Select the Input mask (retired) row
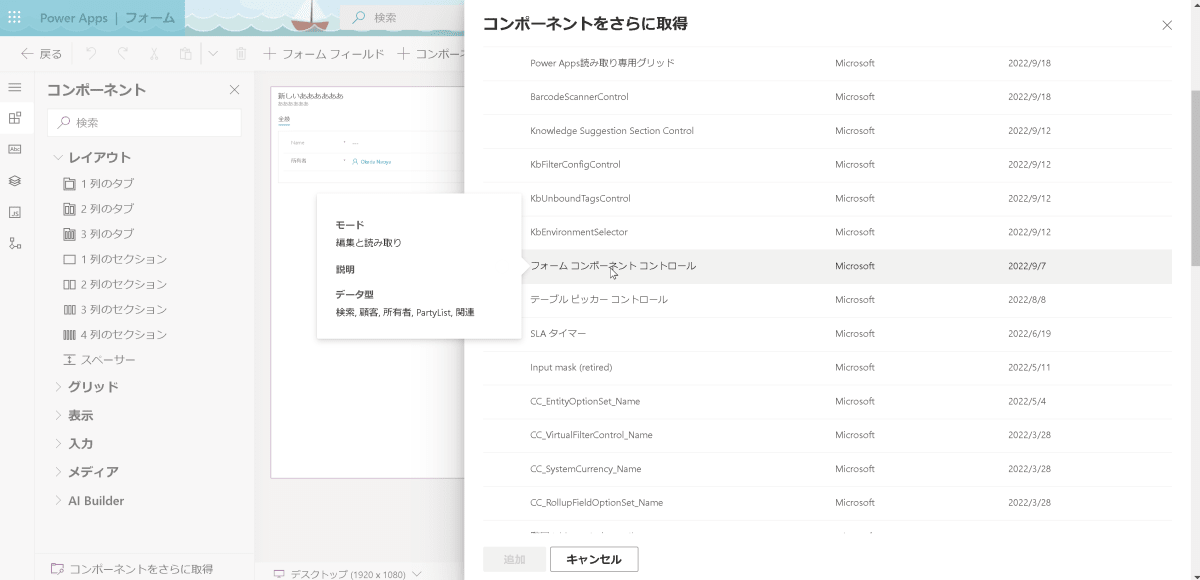Image resolution: width=1200 pixels, height=580 pixels. point(827,367)
